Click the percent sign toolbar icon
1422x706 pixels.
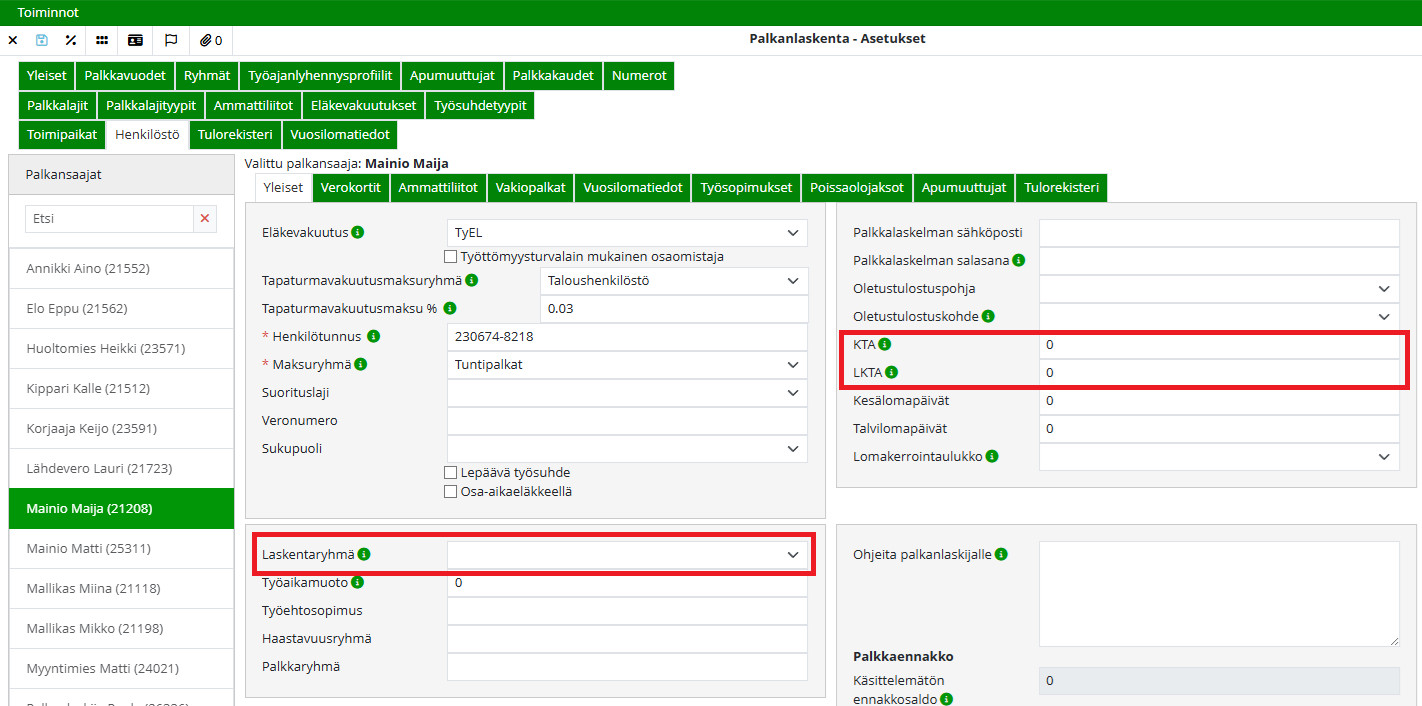69,40
